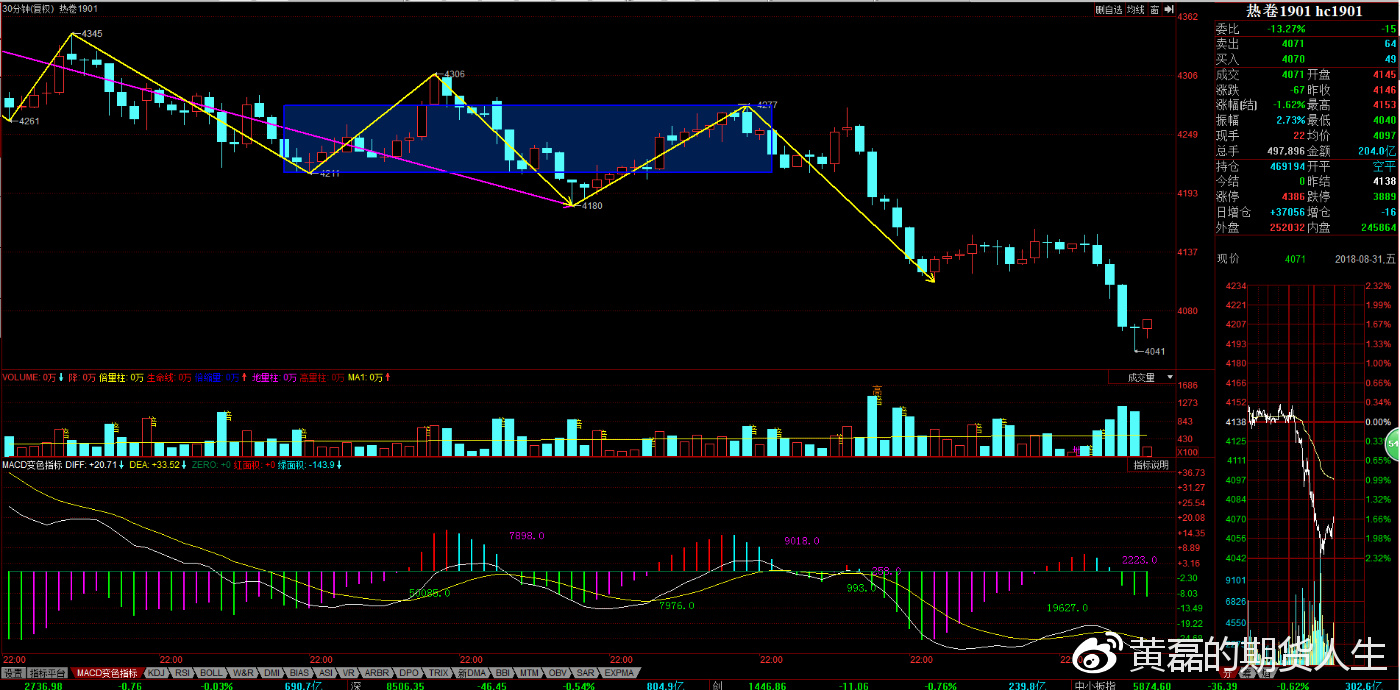Click the 删自选 remove from watchlist button

[x=1107, y=9]
